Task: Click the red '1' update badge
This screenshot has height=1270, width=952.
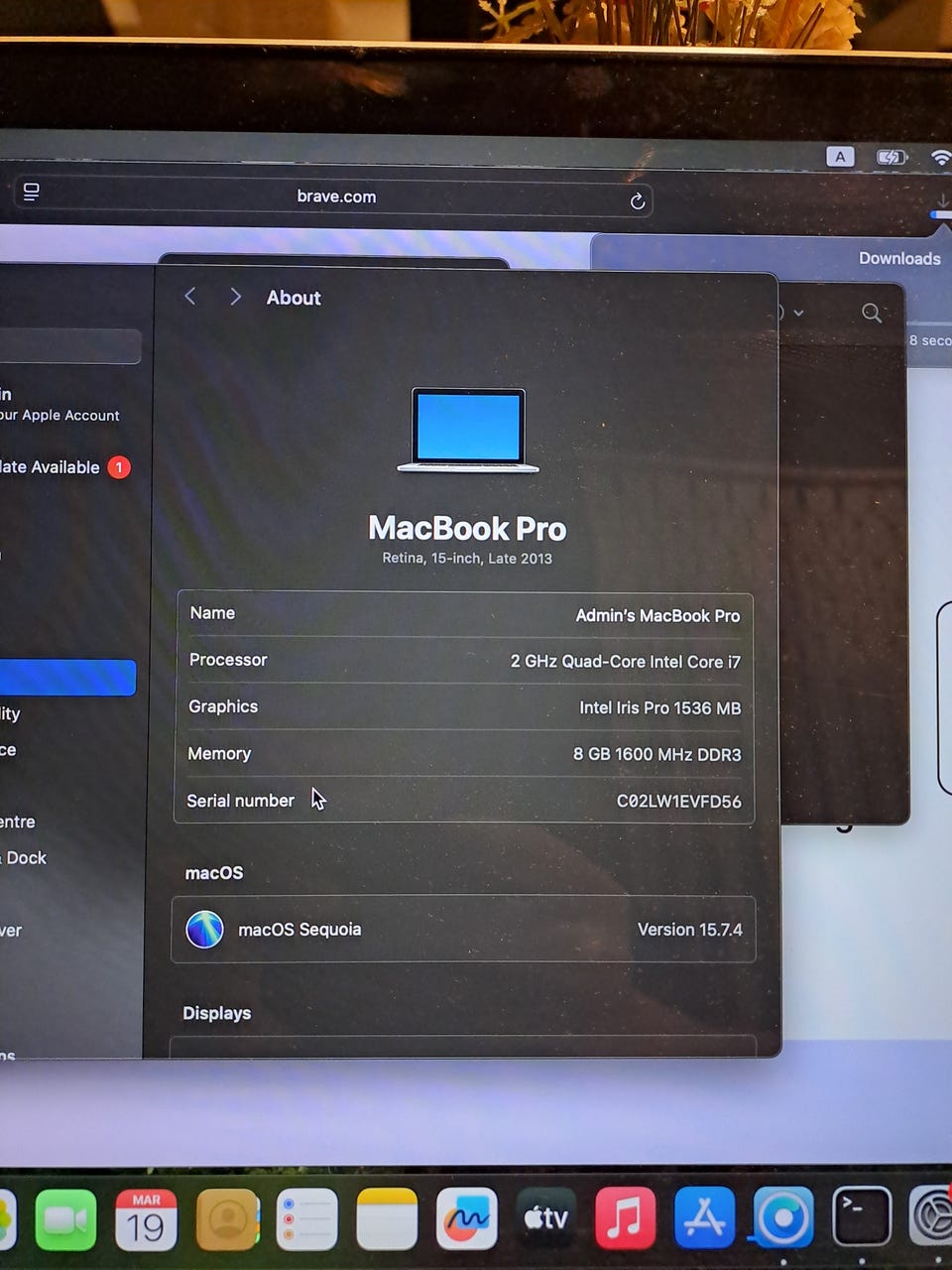Action: pyautogui.click(x=119, y=467)
